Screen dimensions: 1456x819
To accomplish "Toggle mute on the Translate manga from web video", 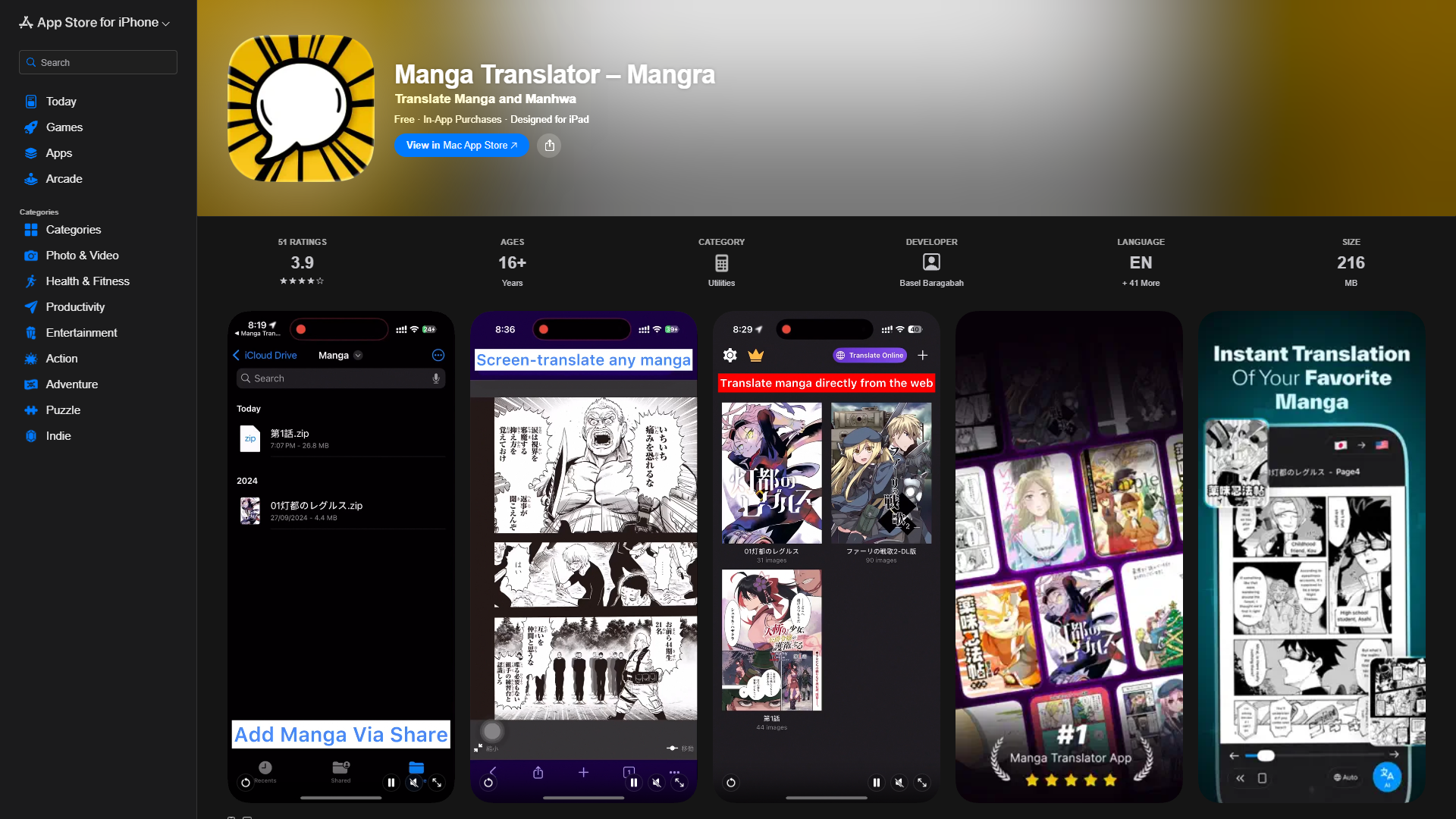I will pos(899,783).
